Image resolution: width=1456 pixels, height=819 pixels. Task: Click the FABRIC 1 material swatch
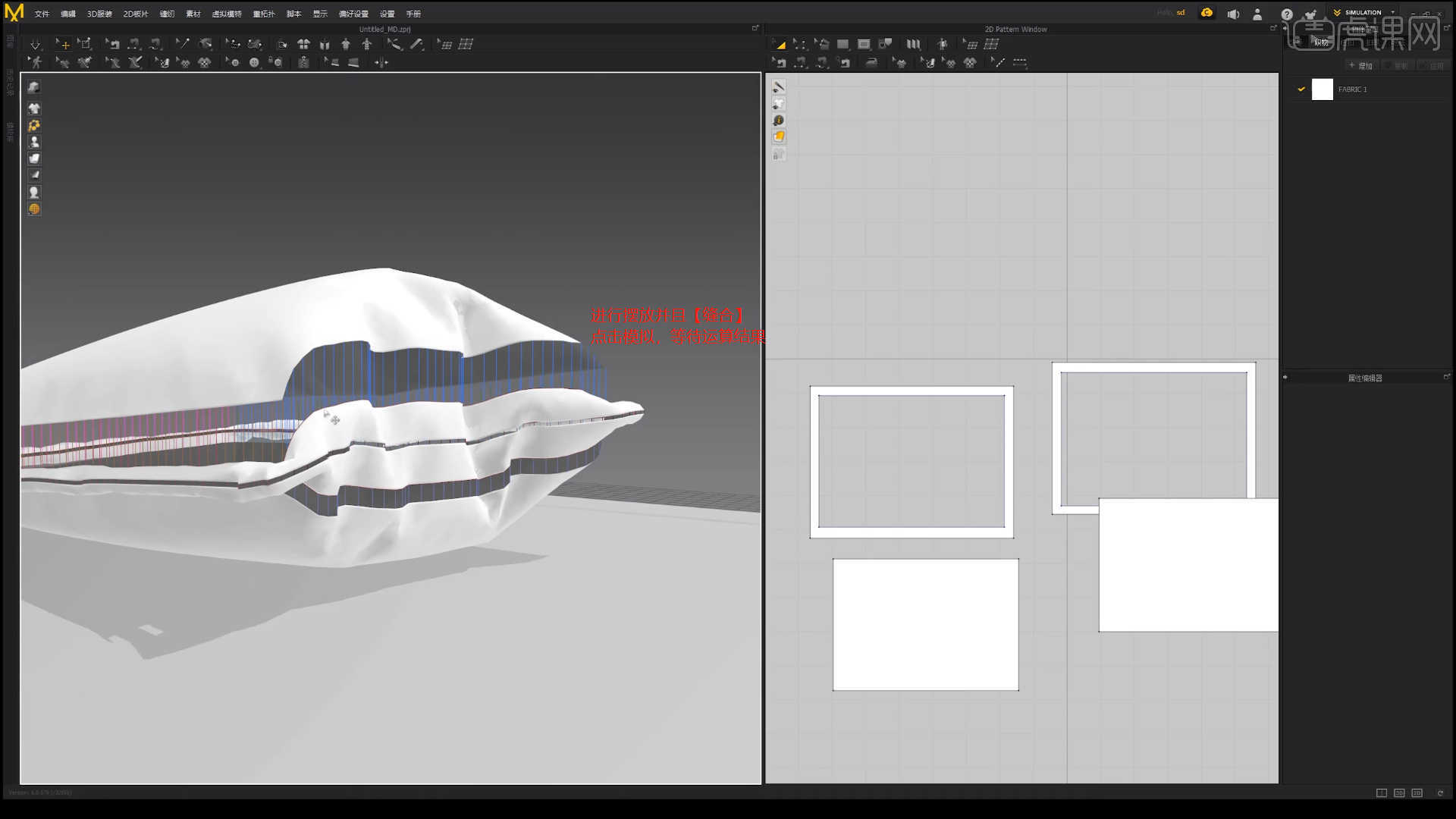(x=1323, y=89)
